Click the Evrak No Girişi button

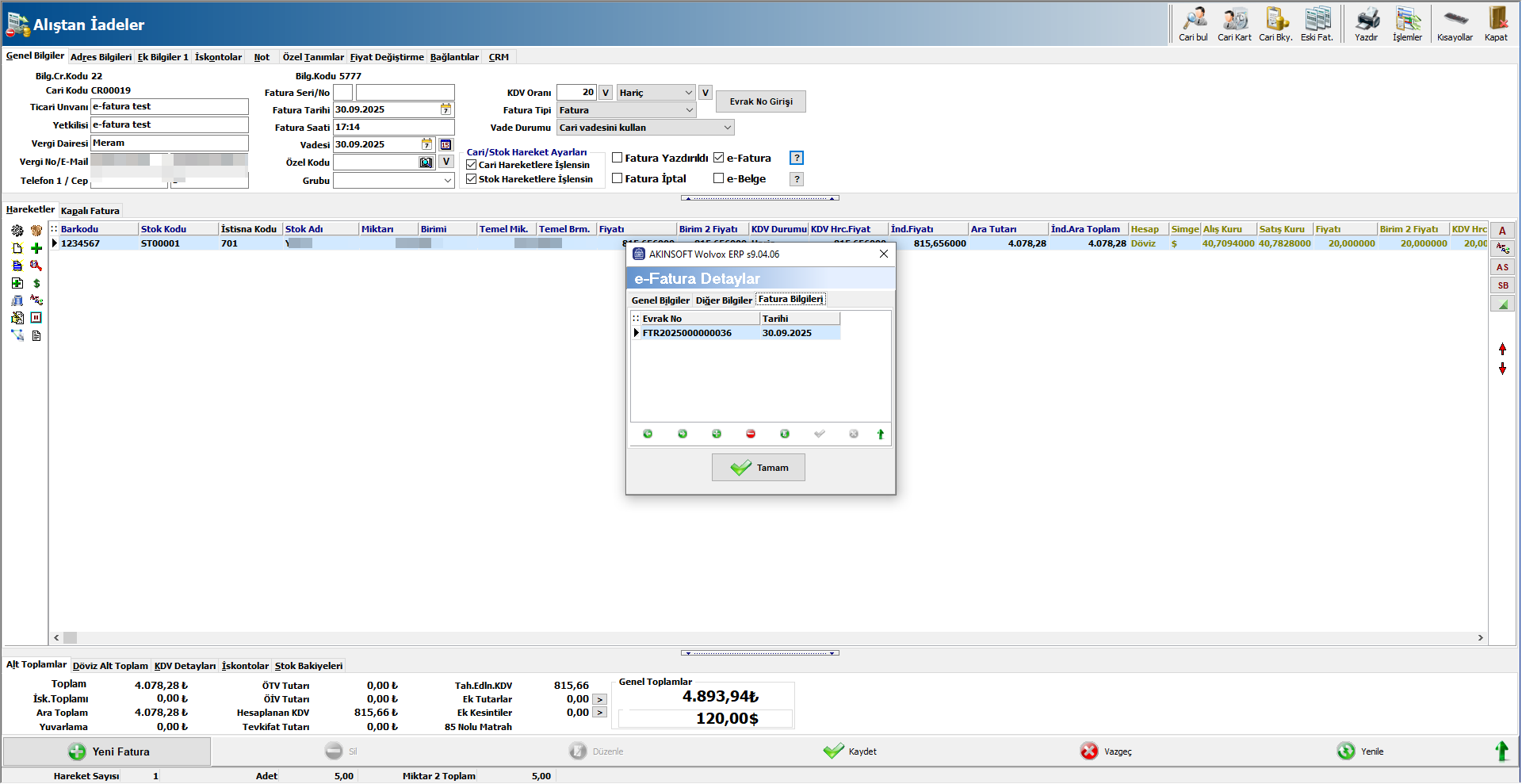(761, 101)
